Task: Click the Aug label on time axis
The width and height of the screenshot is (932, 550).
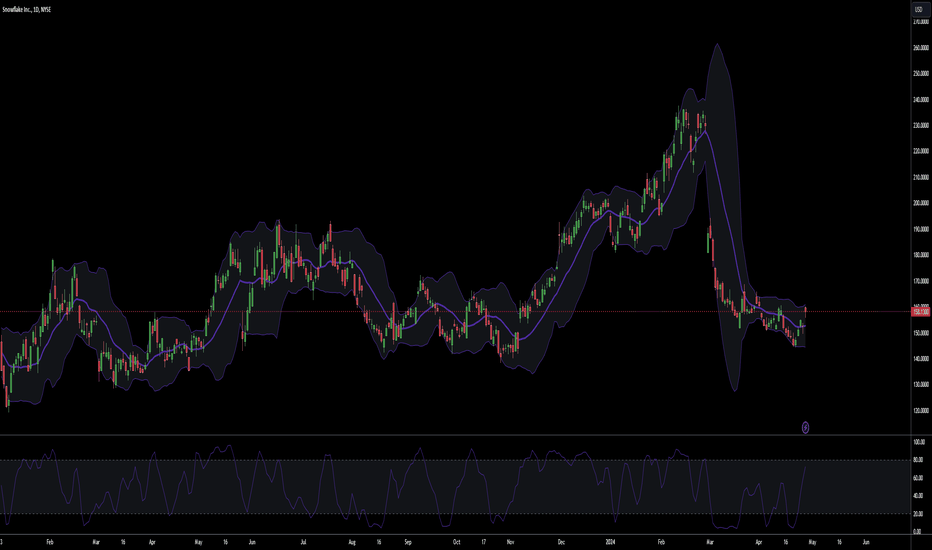Action: (x=352, y=542)
